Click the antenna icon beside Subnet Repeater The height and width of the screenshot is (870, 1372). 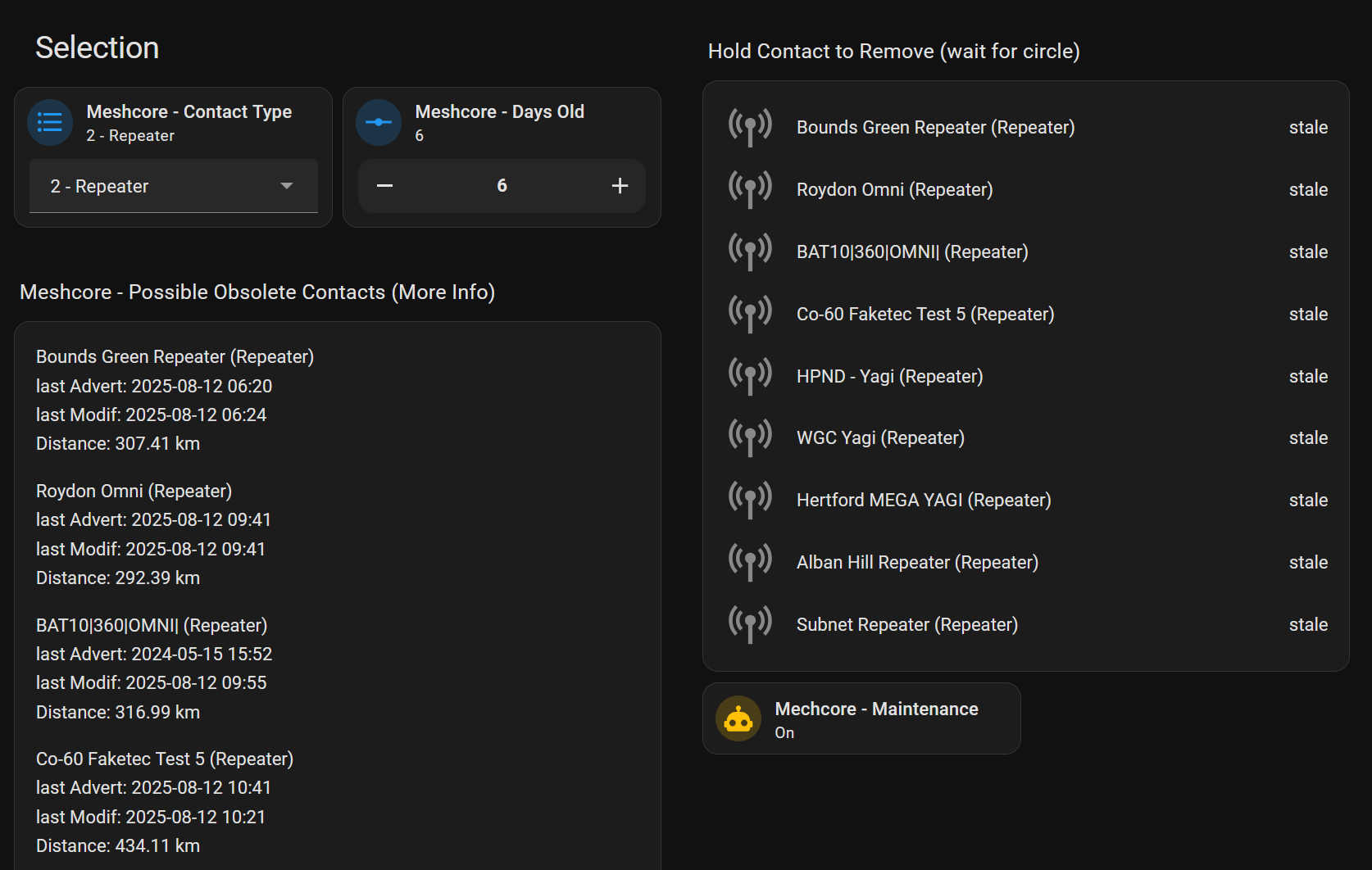coord(749,623)
